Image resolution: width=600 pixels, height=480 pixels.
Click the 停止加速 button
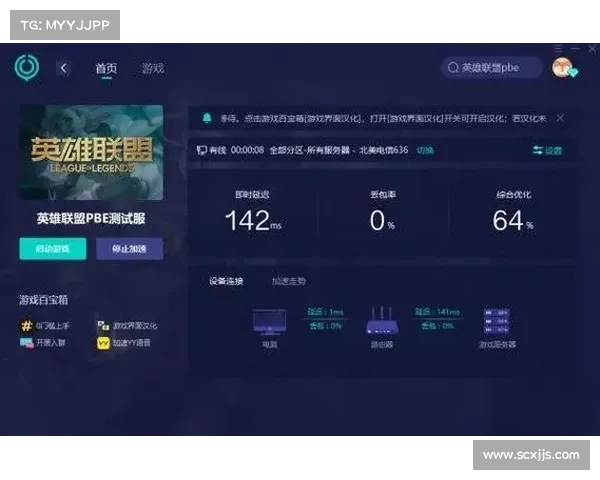(129, 249)
